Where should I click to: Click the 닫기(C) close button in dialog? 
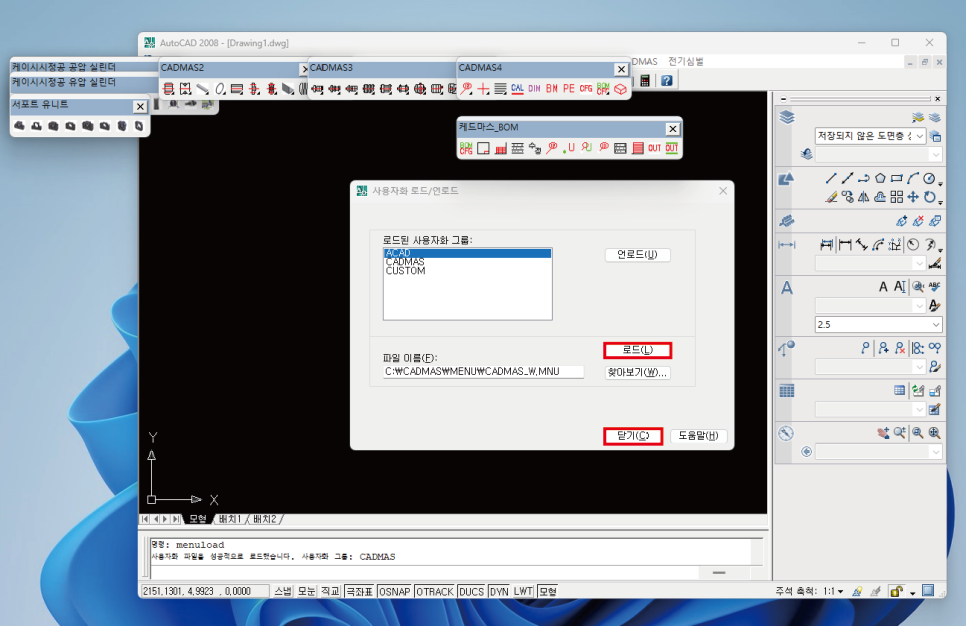pyautogui.click(x=633, y=436)
